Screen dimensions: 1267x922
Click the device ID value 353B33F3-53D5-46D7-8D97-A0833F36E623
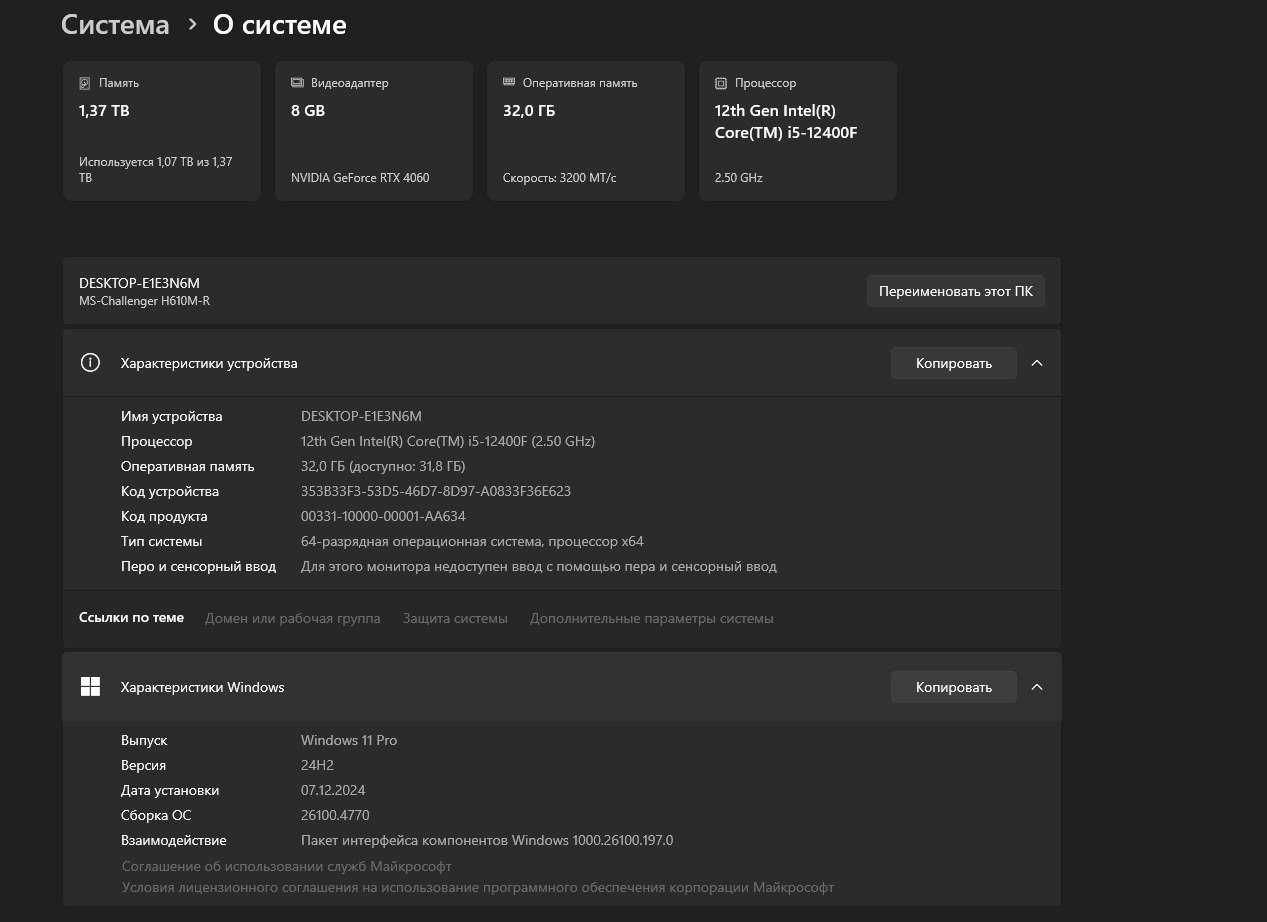436,491
